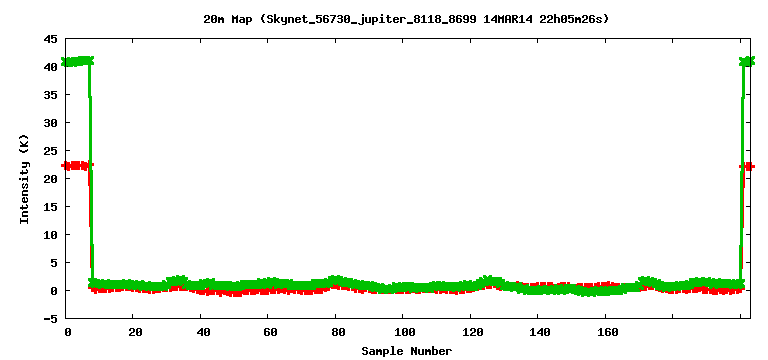
Task: Click the 'Intensity (K)' y-axis label
Action: pyautogui.click(x=24, y=179)
